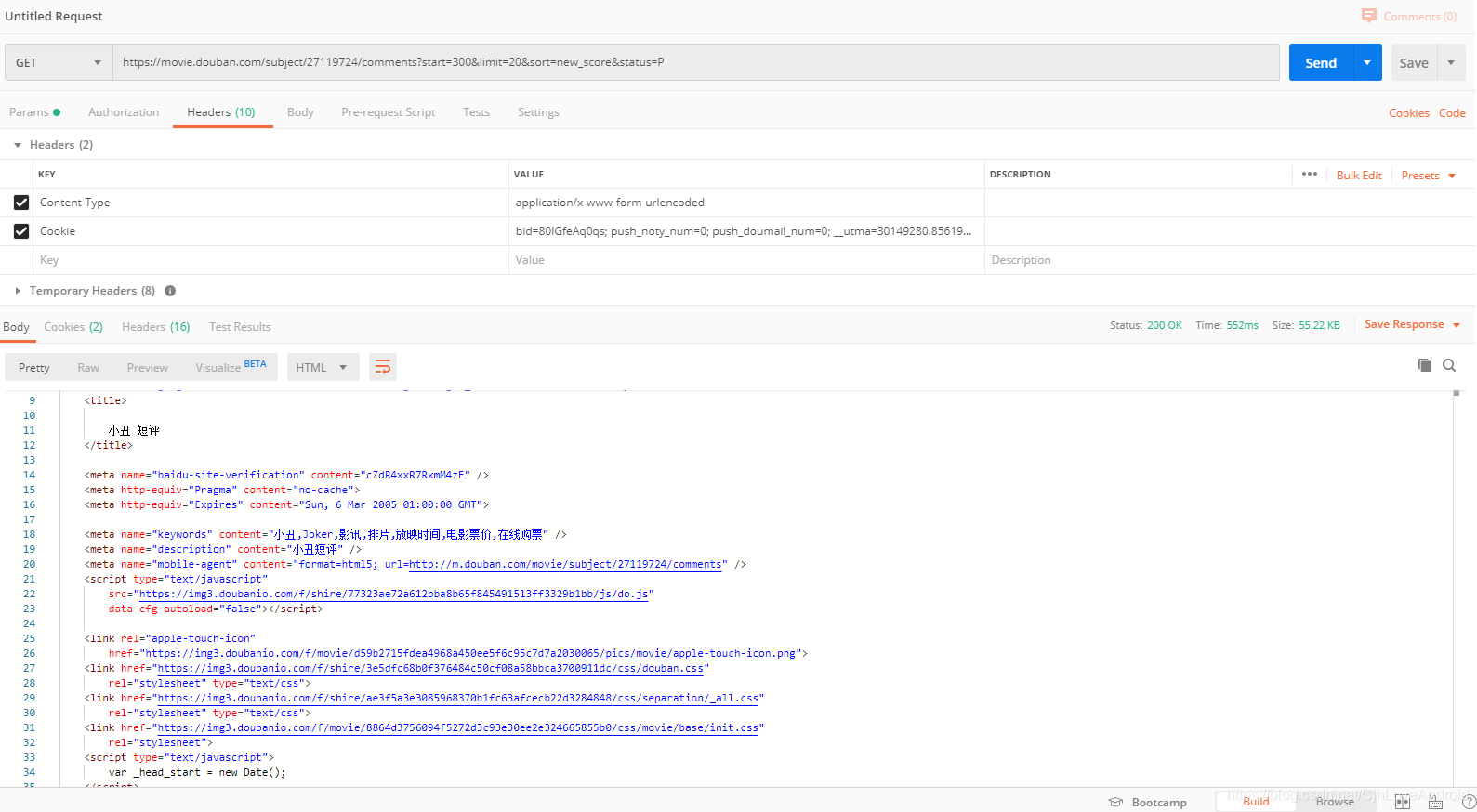Expand the Temporary Headers (8) section

click(x=17, y=291)
